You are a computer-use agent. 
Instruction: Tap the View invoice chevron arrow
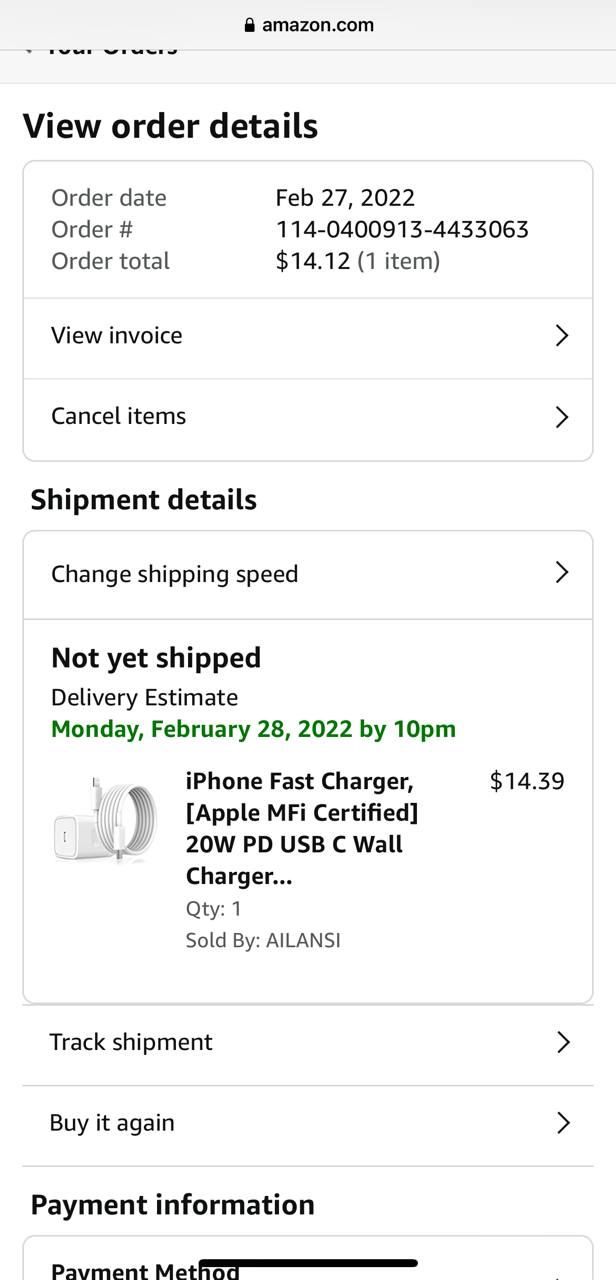pos(562,336)
